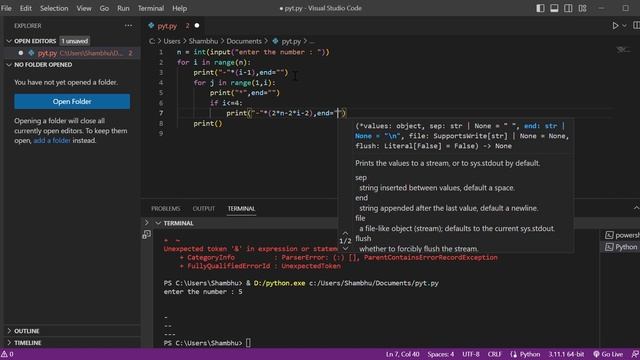Maximize panel with caret icon

[x=636, y=208]
